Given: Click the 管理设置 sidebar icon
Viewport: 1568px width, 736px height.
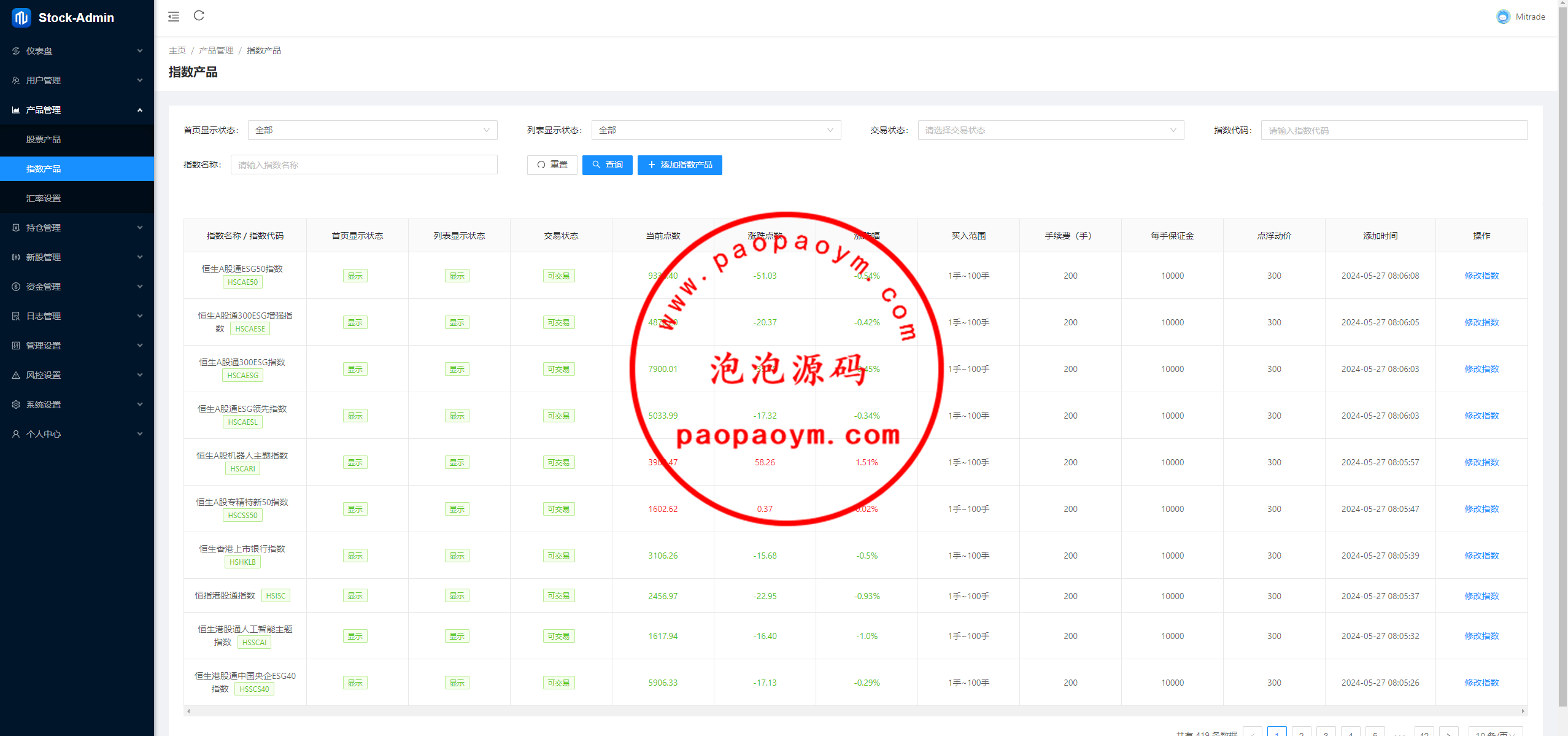Looking at the screenshot, I should click(x=16, y=346).
